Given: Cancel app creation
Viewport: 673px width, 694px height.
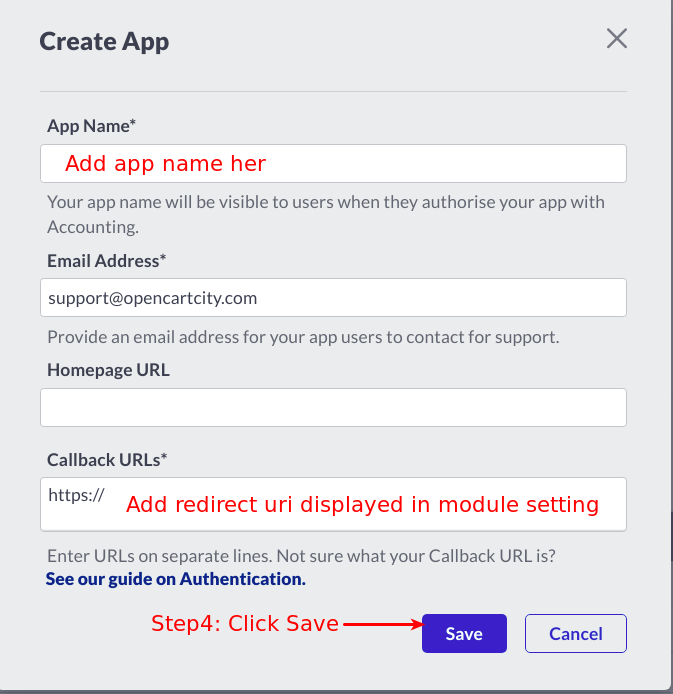Looking at the screenshot, I should 576,633.
